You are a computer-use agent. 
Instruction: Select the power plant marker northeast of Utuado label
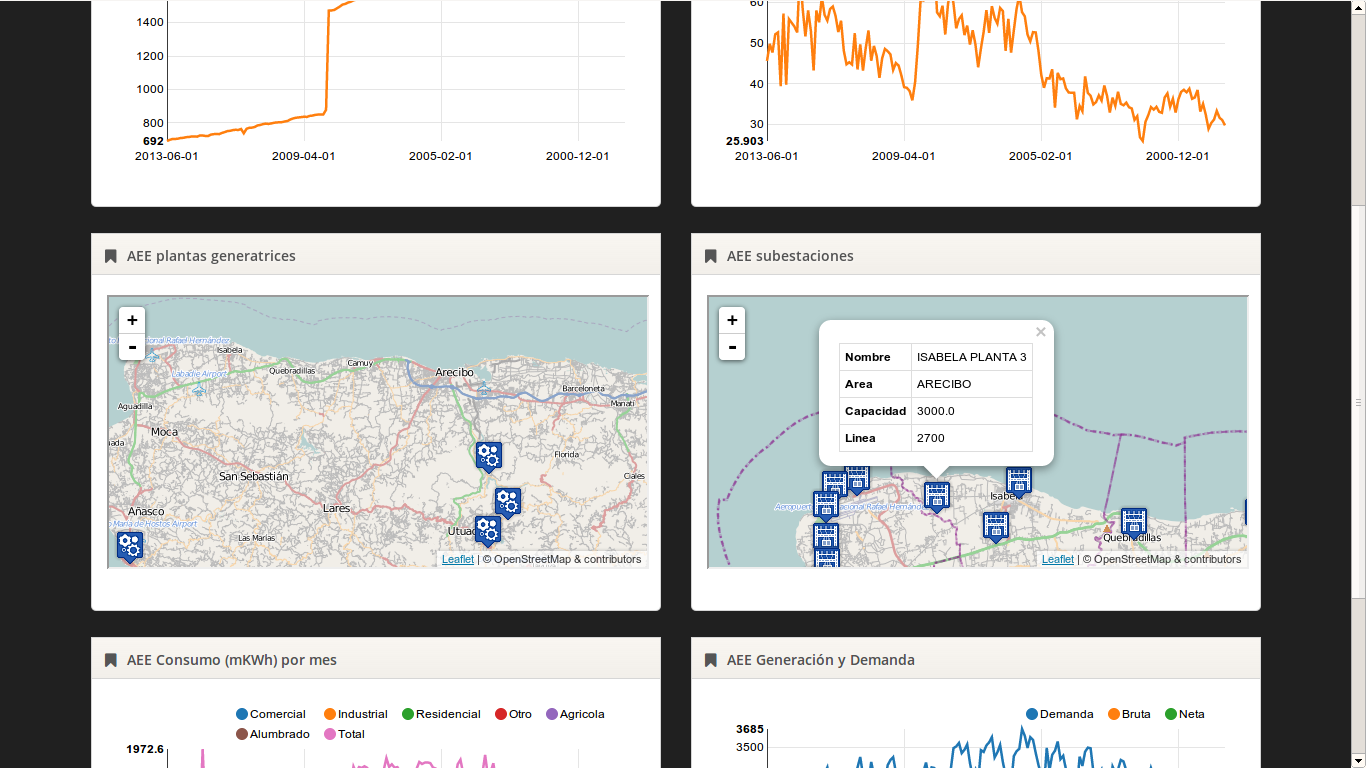[x=508, y=502]
